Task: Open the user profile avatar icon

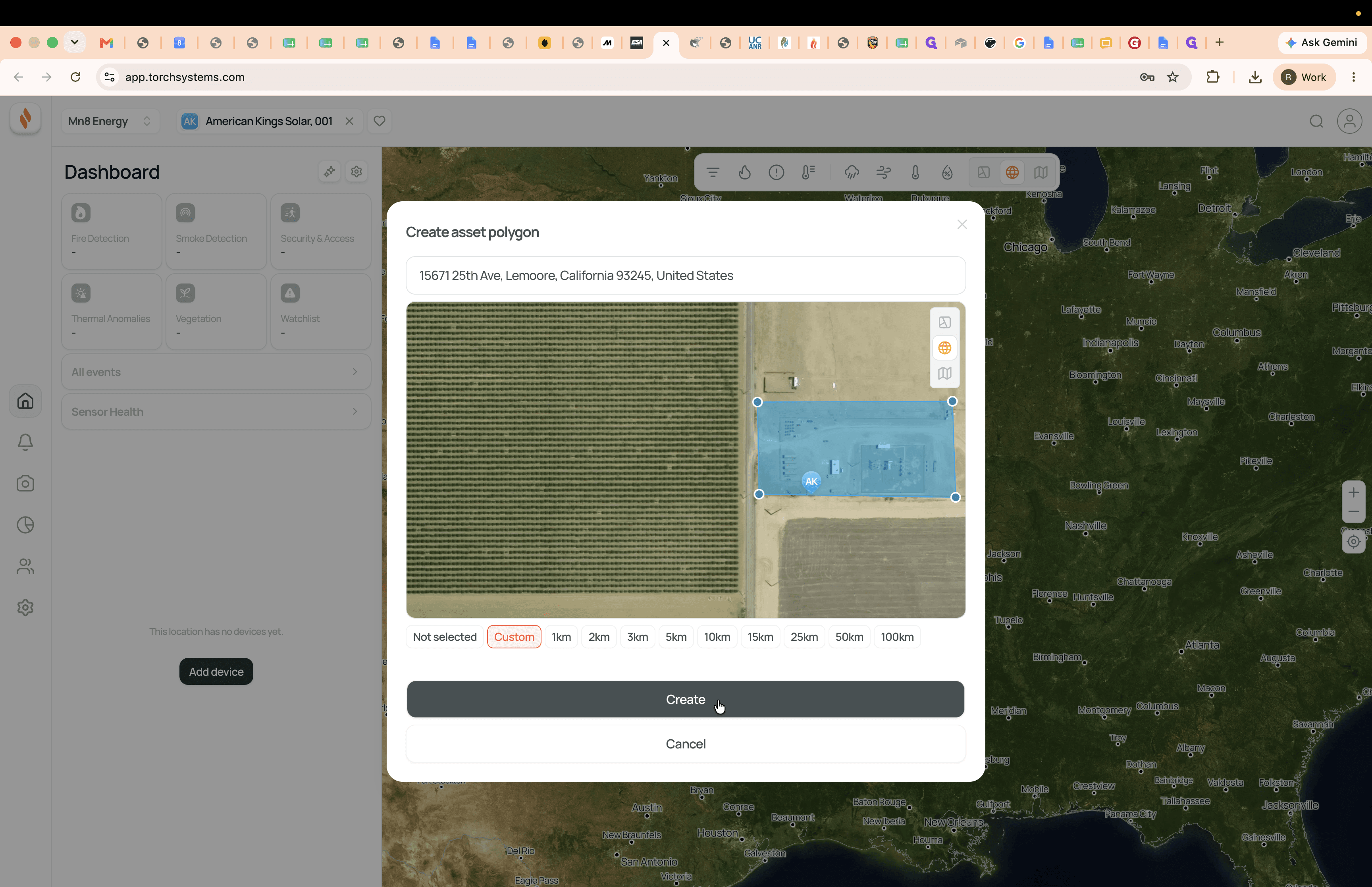Action: [1349, 121]
